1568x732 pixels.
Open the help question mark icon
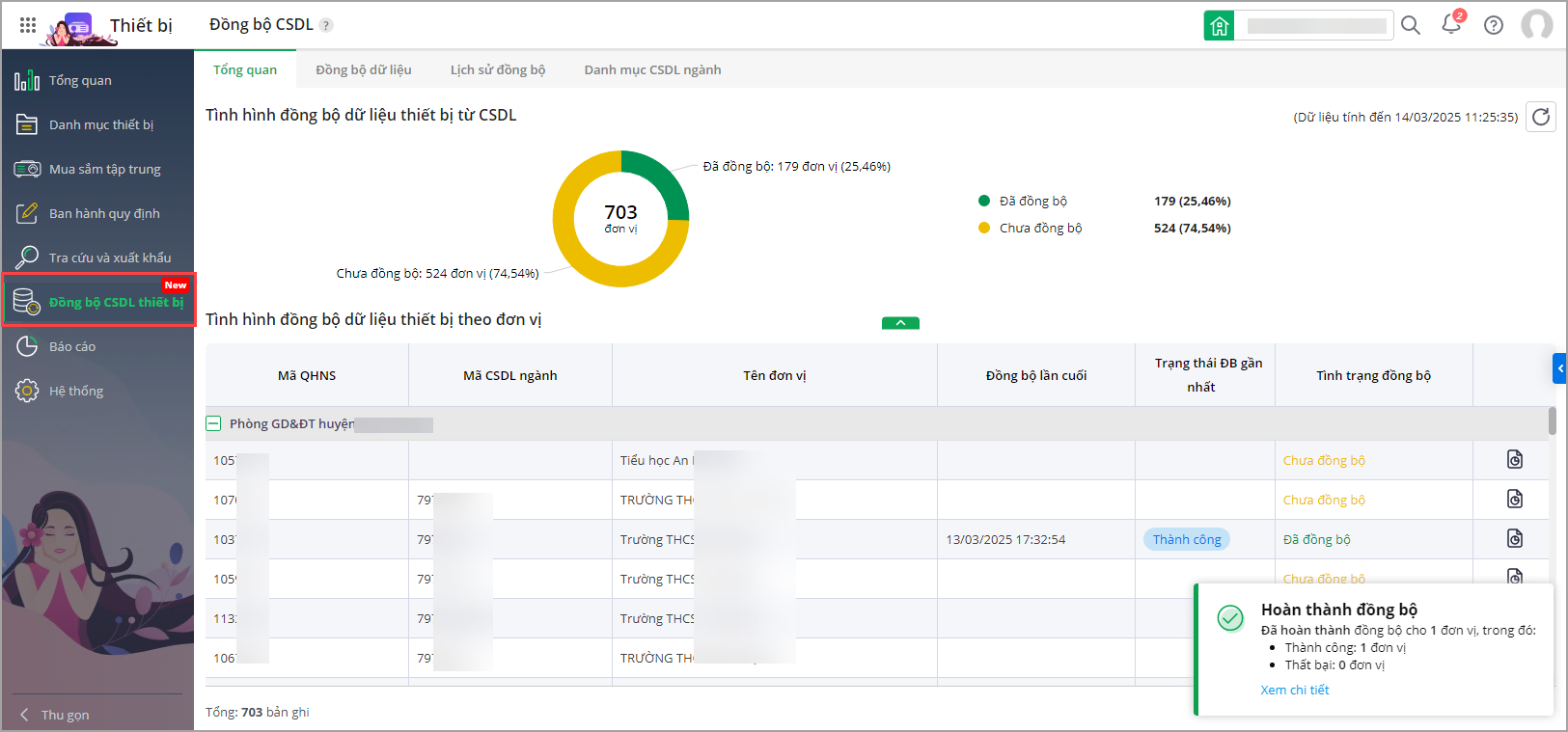pos(1493,25)
